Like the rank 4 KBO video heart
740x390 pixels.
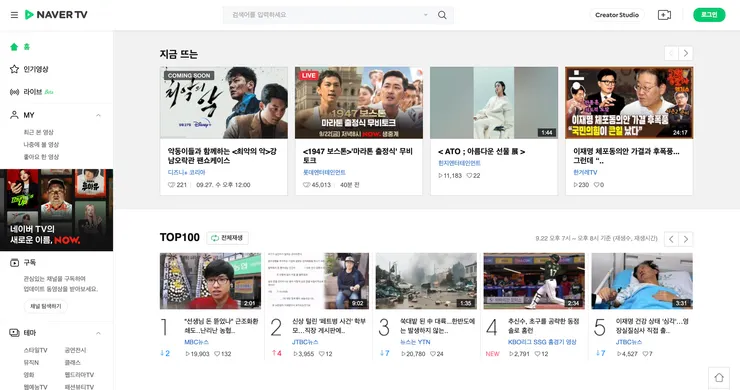coord(537,354)
